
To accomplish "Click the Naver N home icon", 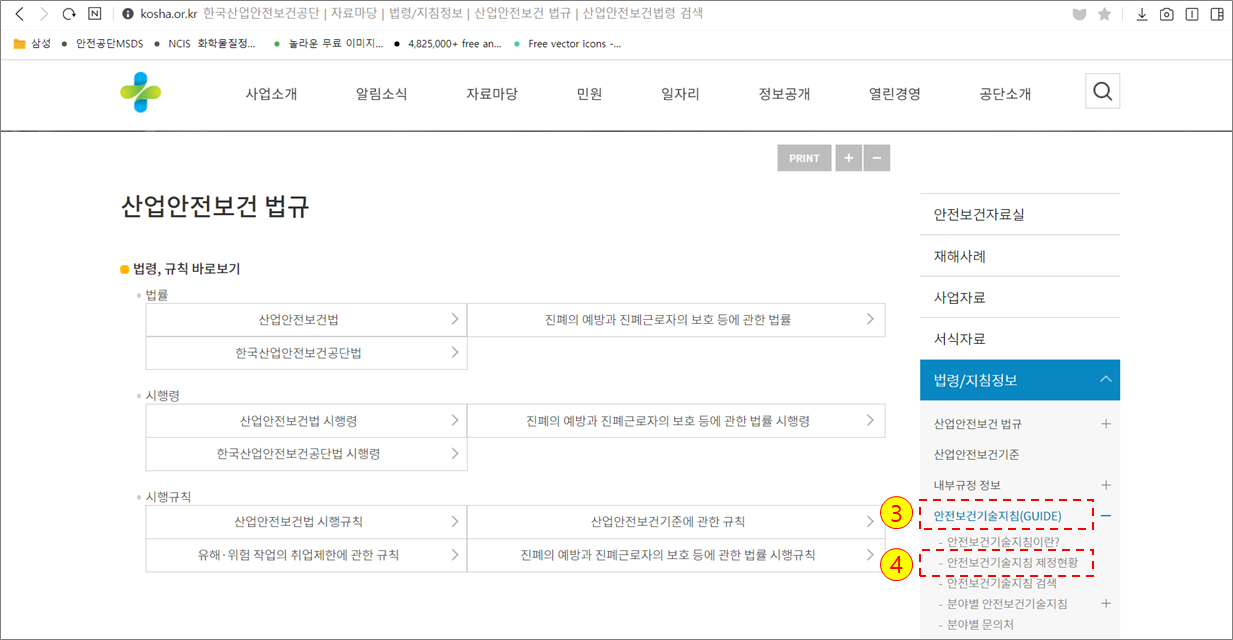I will click(95, 14).
